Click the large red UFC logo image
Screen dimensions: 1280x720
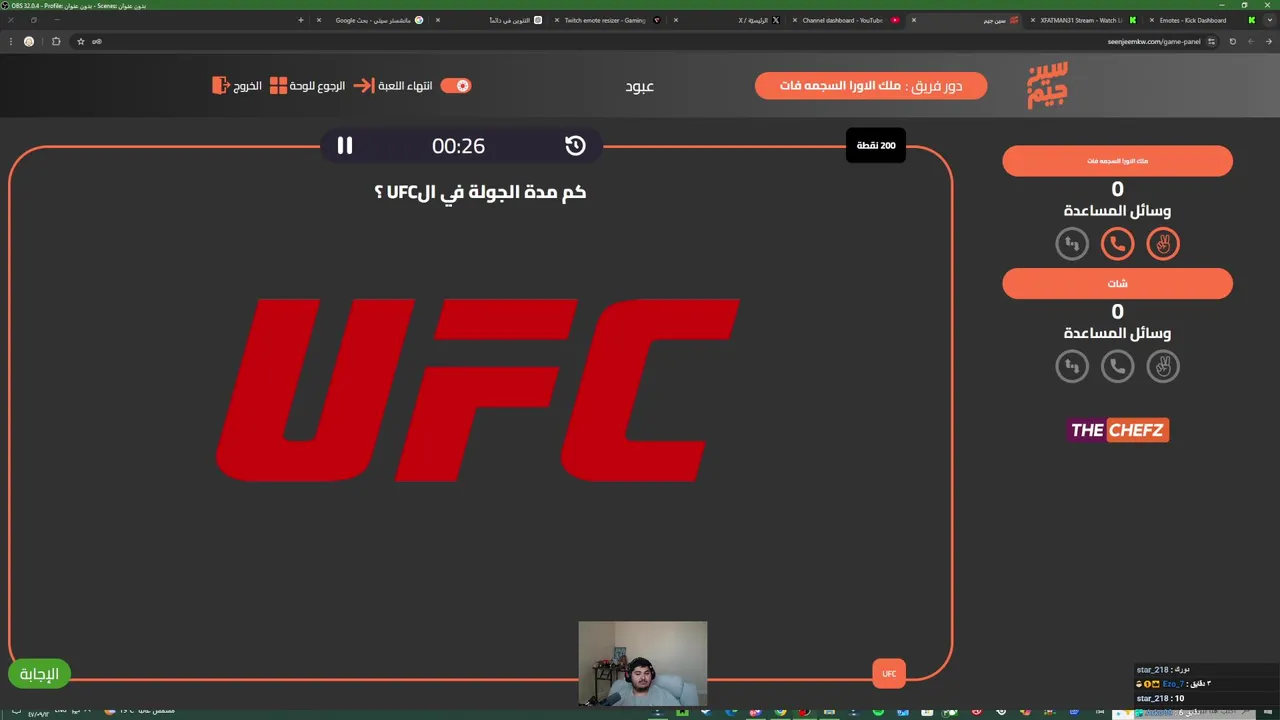pos(478,390)
